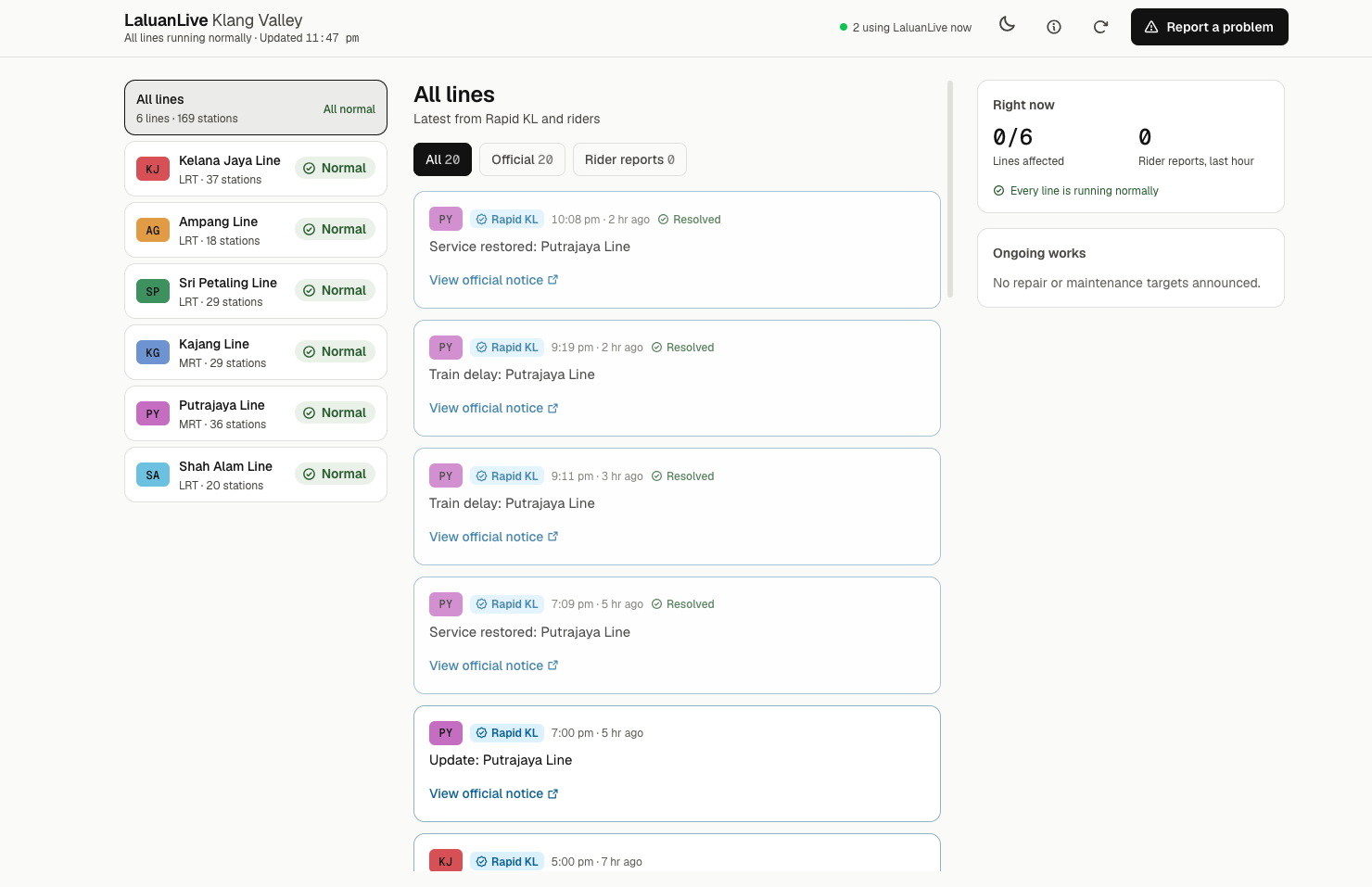1372x887 pixels.
Task: Open the info icon in the header
Action: [x=1054, y=27]
